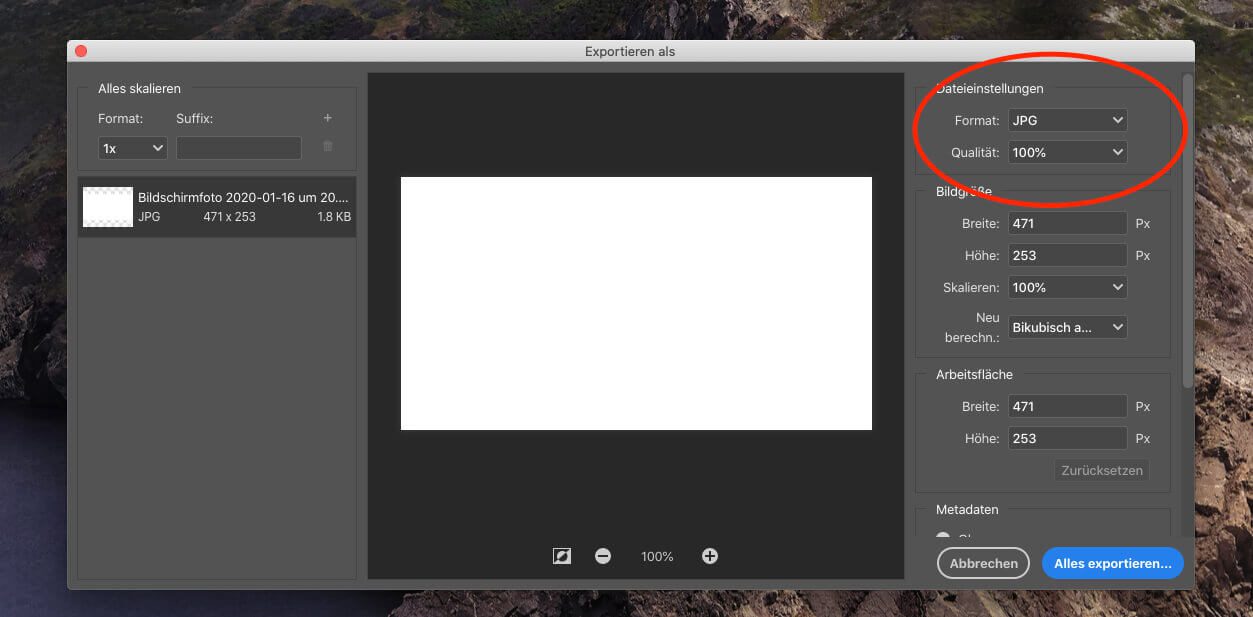Open the 1x scale size dropdown
Viewport: 1253px width, 617px height.
[133, 148]
